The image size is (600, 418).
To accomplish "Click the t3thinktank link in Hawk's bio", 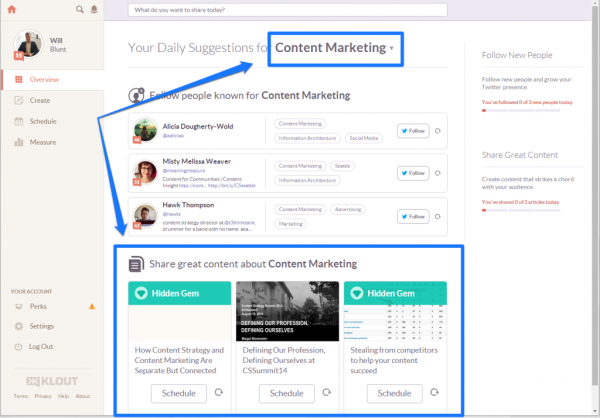I will click(240, 222).
